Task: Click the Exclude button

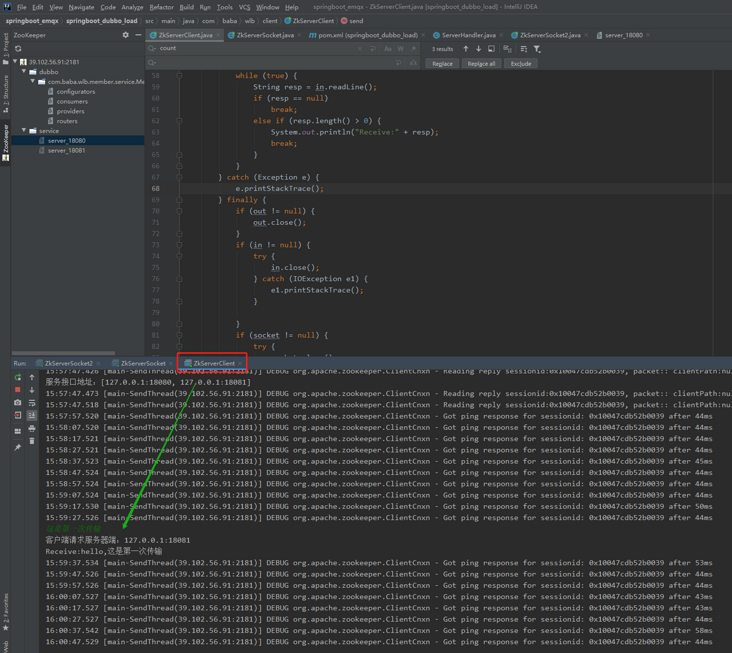Action: pos(520,64)
